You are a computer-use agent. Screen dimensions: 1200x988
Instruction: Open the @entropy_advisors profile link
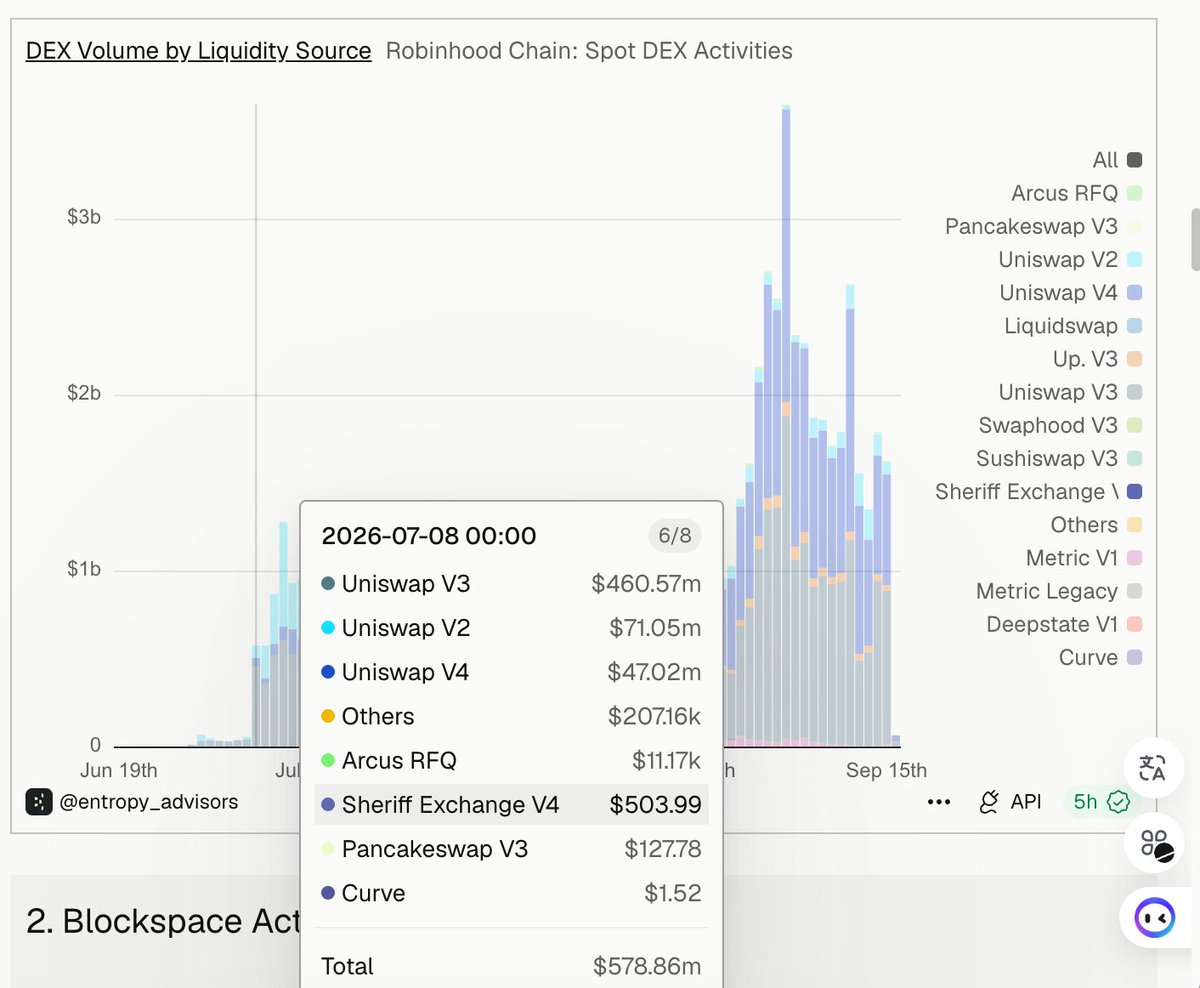[x=149, y=801]
